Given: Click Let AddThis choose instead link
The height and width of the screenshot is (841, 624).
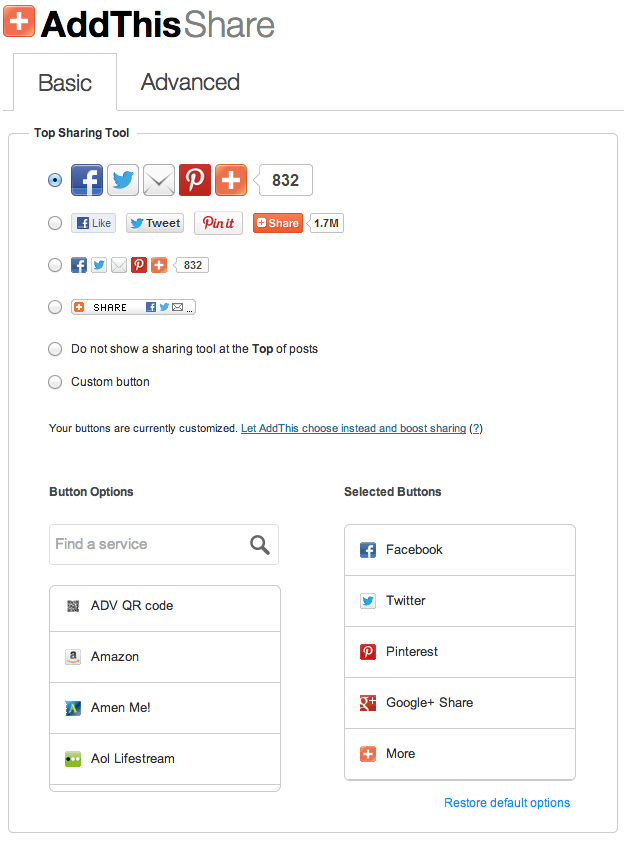Looking at the screenshot, I should 354,428.
